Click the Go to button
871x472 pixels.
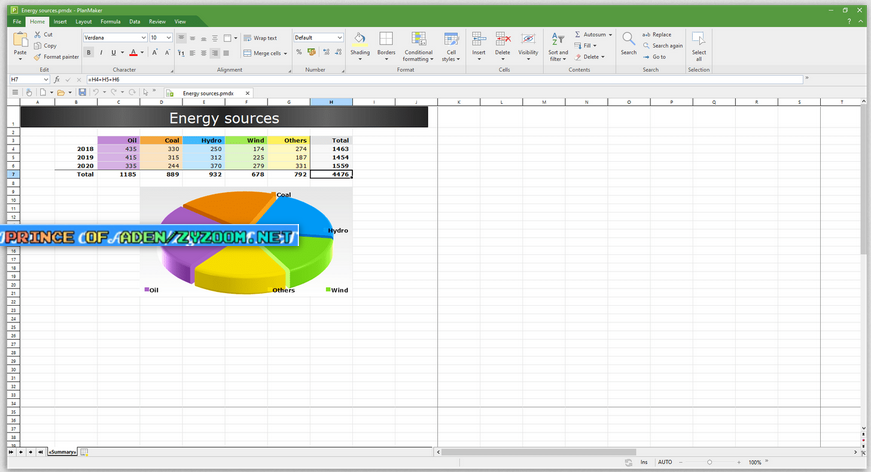(654, 57)
